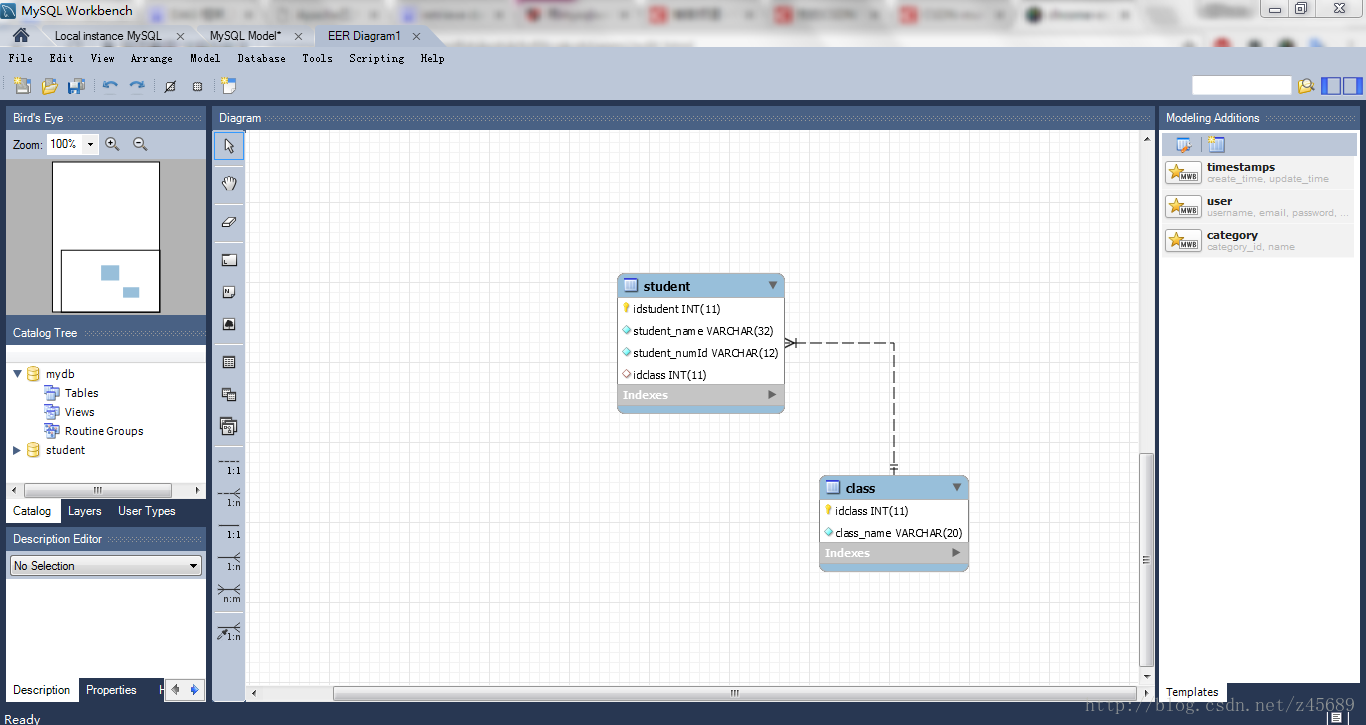Select the new table tool
The width and height of the screenshot is (1366, 725).
point(229,362)
